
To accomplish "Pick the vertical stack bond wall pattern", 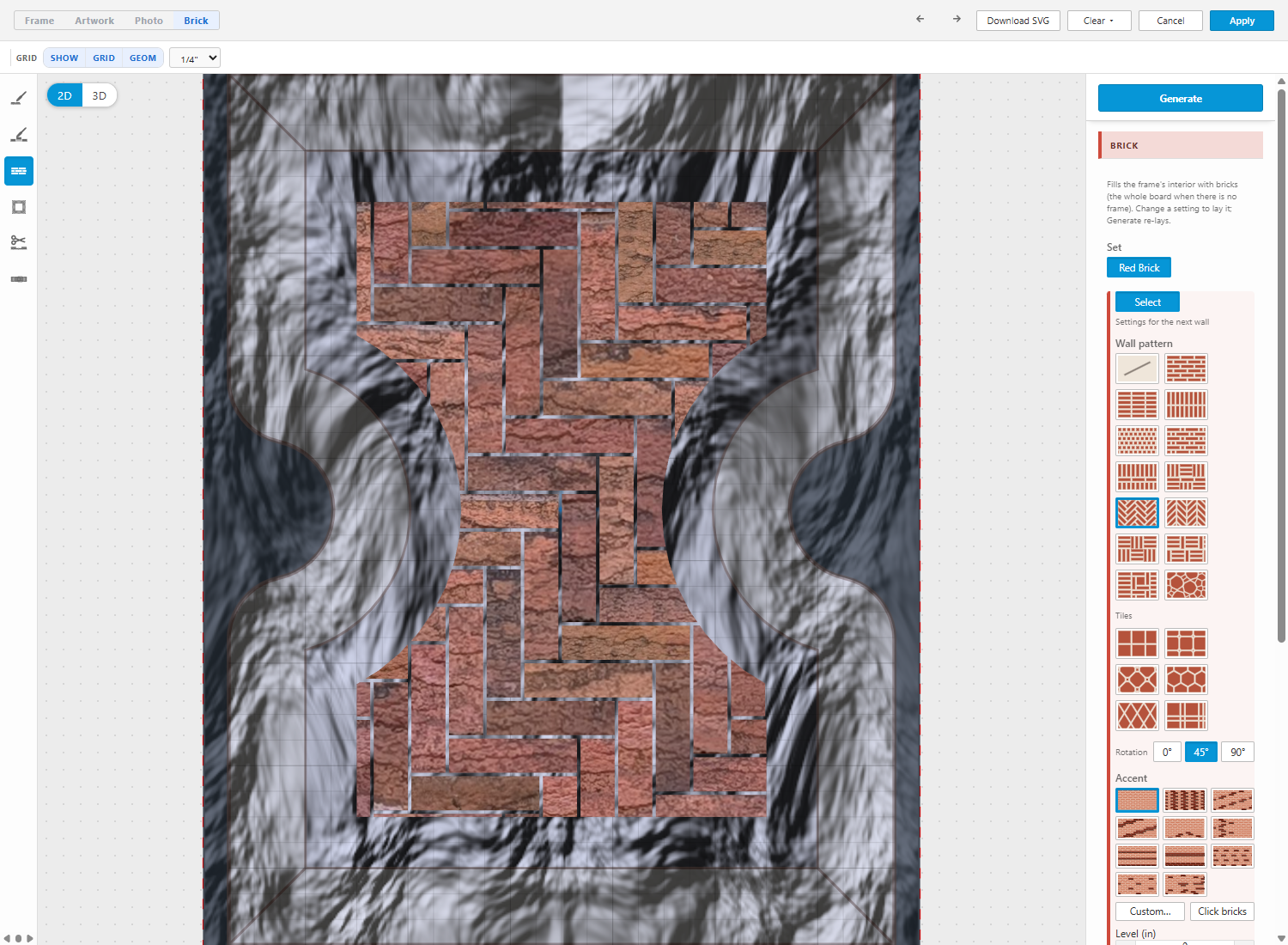I will [1187, 405].
